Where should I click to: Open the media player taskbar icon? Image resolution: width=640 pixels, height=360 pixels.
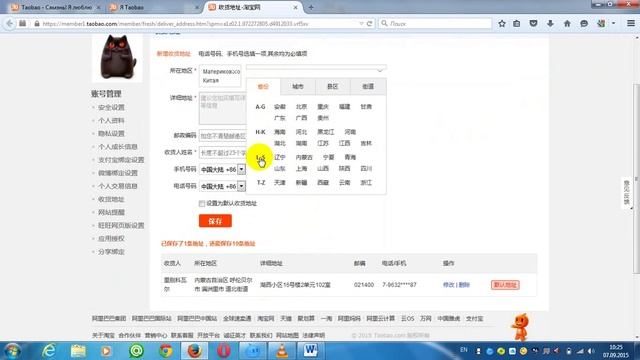tap(107, 351)
